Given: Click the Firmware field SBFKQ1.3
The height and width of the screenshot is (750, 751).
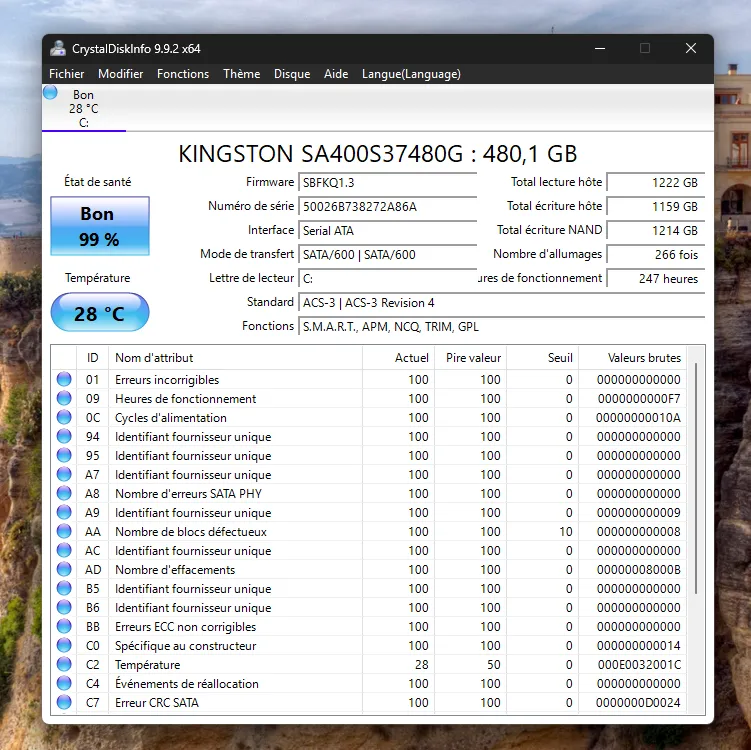Looking at the screenshot, I should (x=387, y=182).
